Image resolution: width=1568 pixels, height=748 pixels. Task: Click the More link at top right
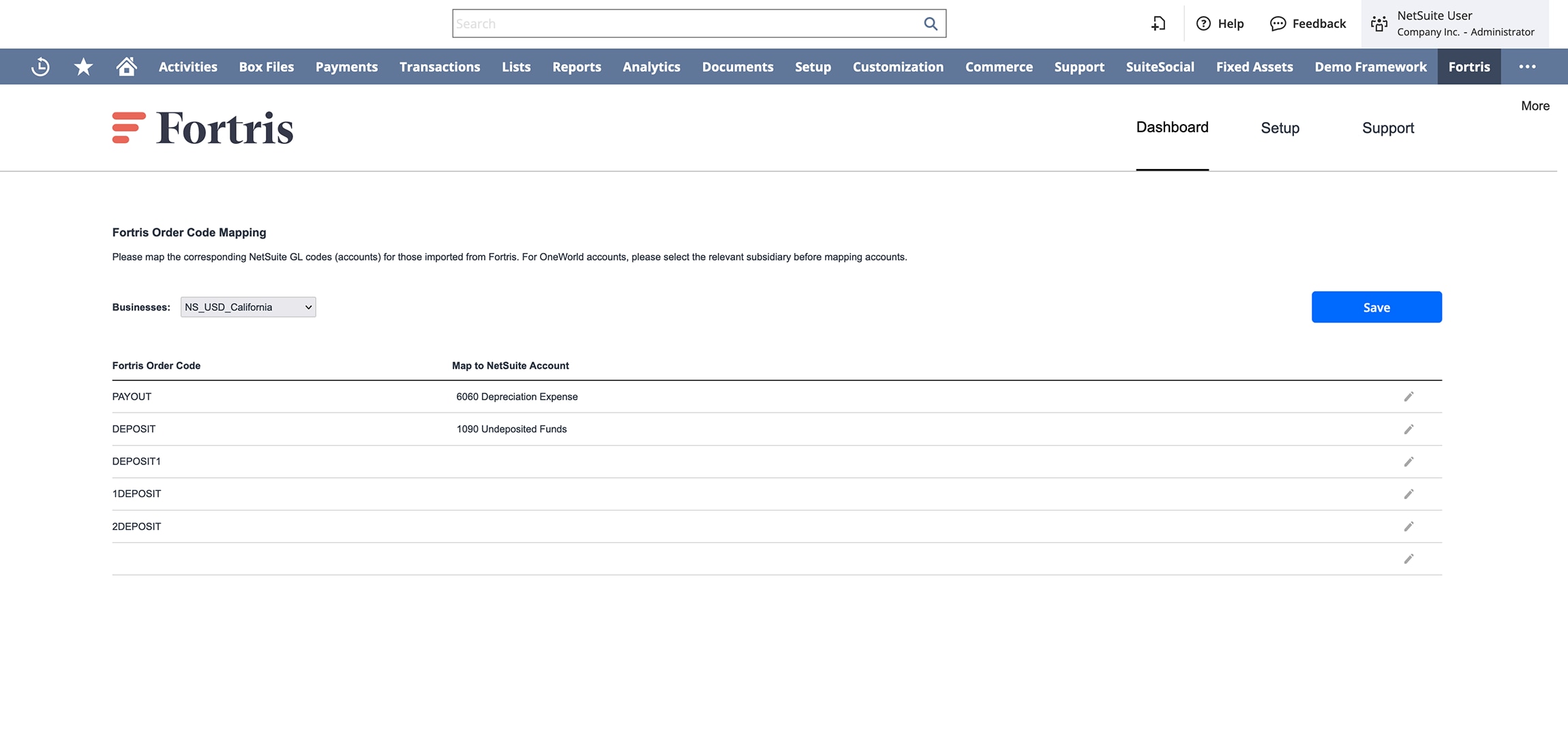pyautogui.click(x=1535, y=106)
